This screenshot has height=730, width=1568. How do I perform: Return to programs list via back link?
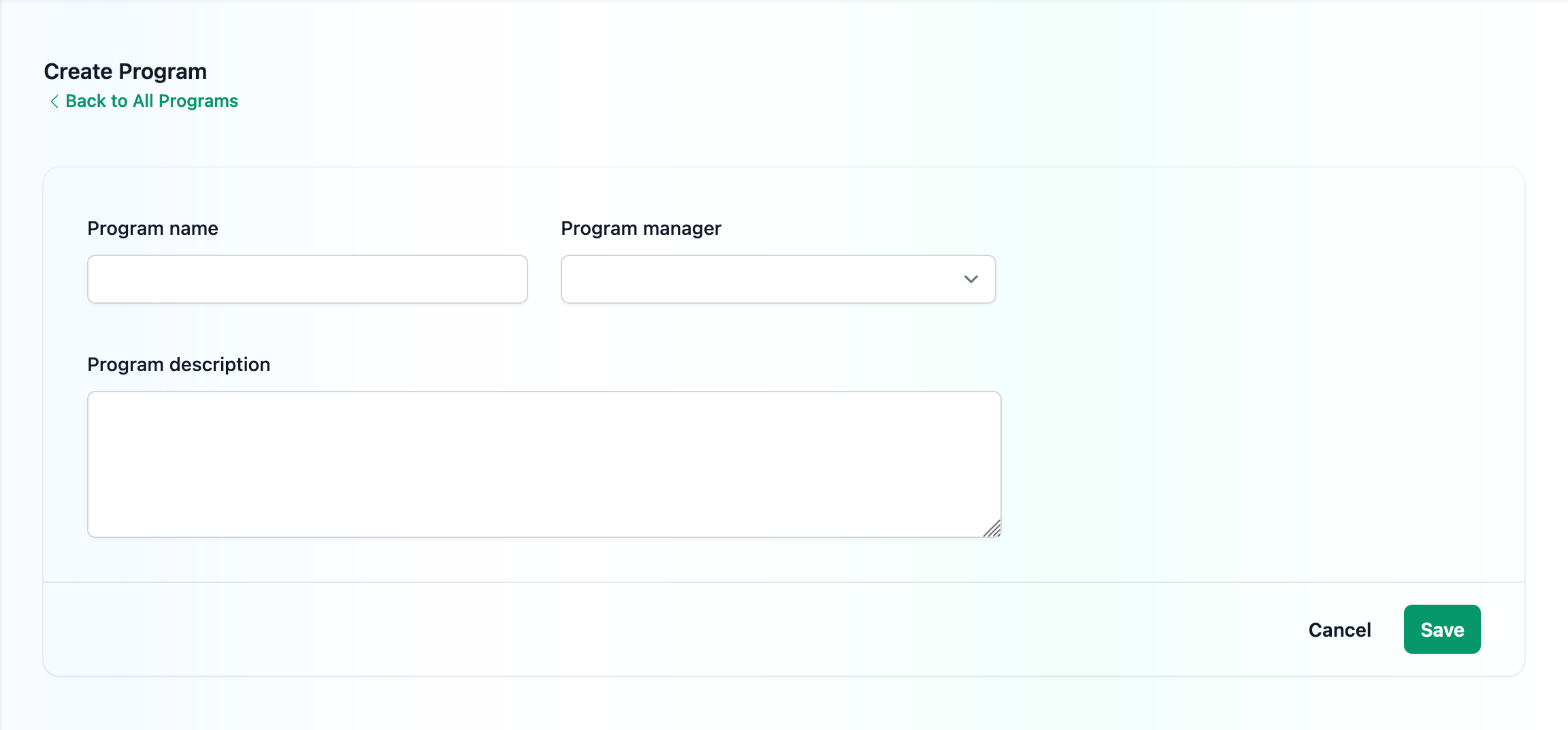pos(151,101)
